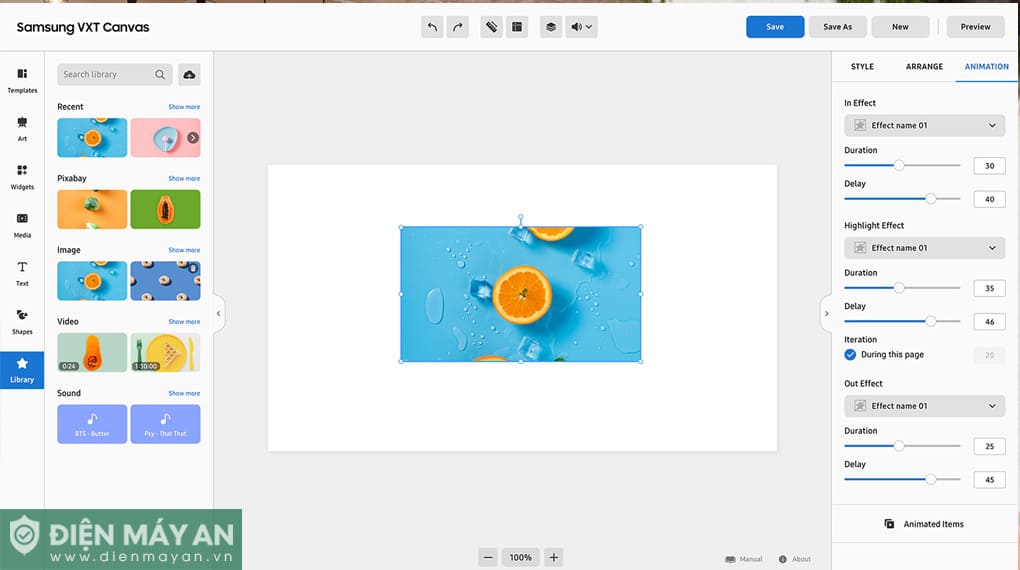Collapse the left library panel

219,314
